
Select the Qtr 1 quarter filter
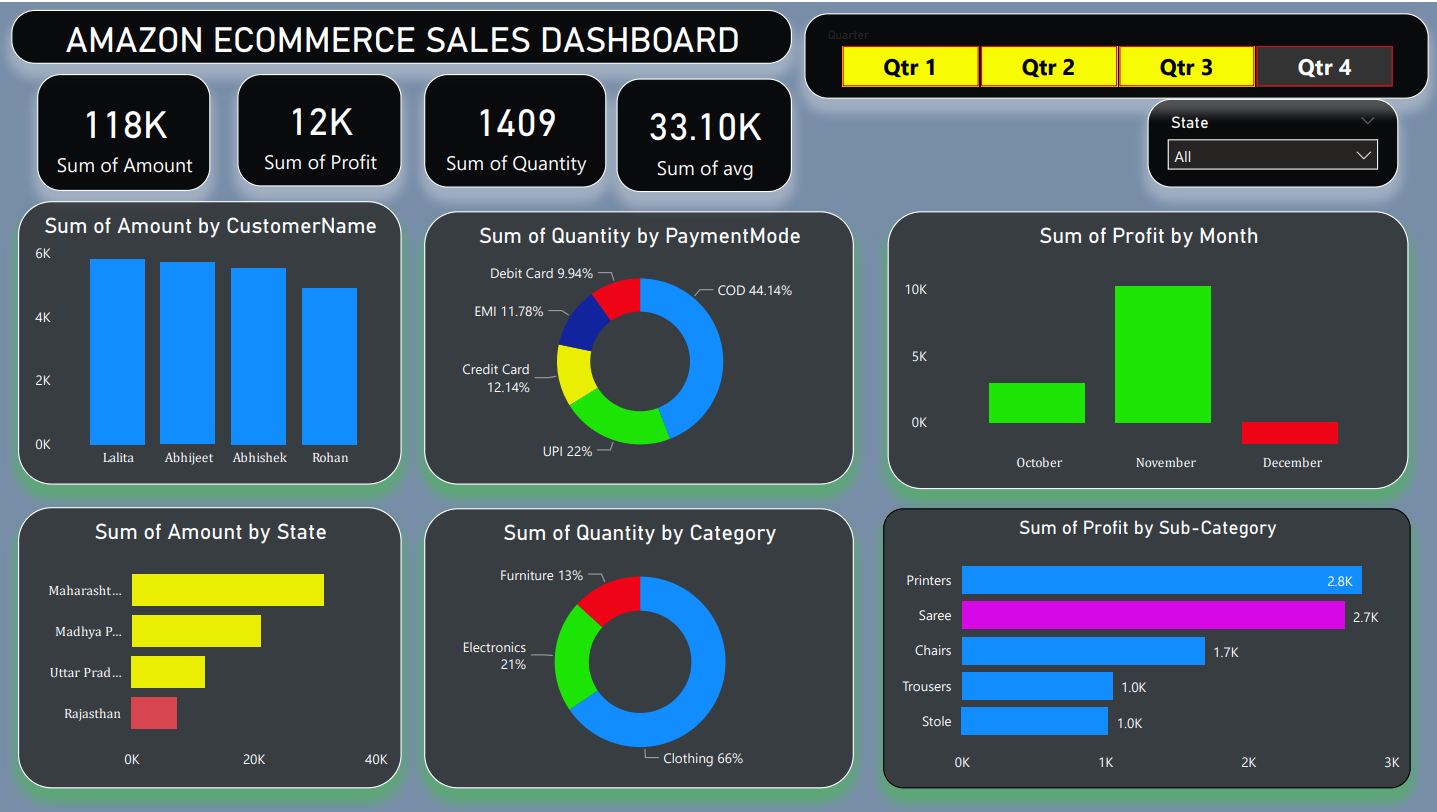[910, 66]
